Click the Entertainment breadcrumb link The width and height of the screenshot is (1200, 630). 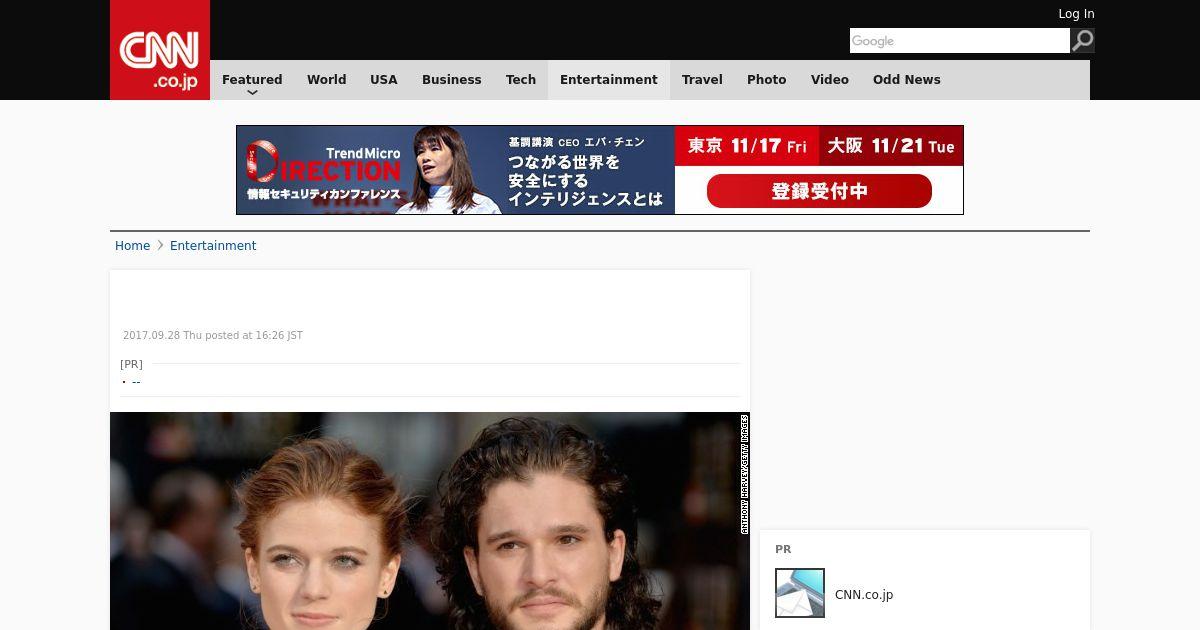tap(213, 246)
